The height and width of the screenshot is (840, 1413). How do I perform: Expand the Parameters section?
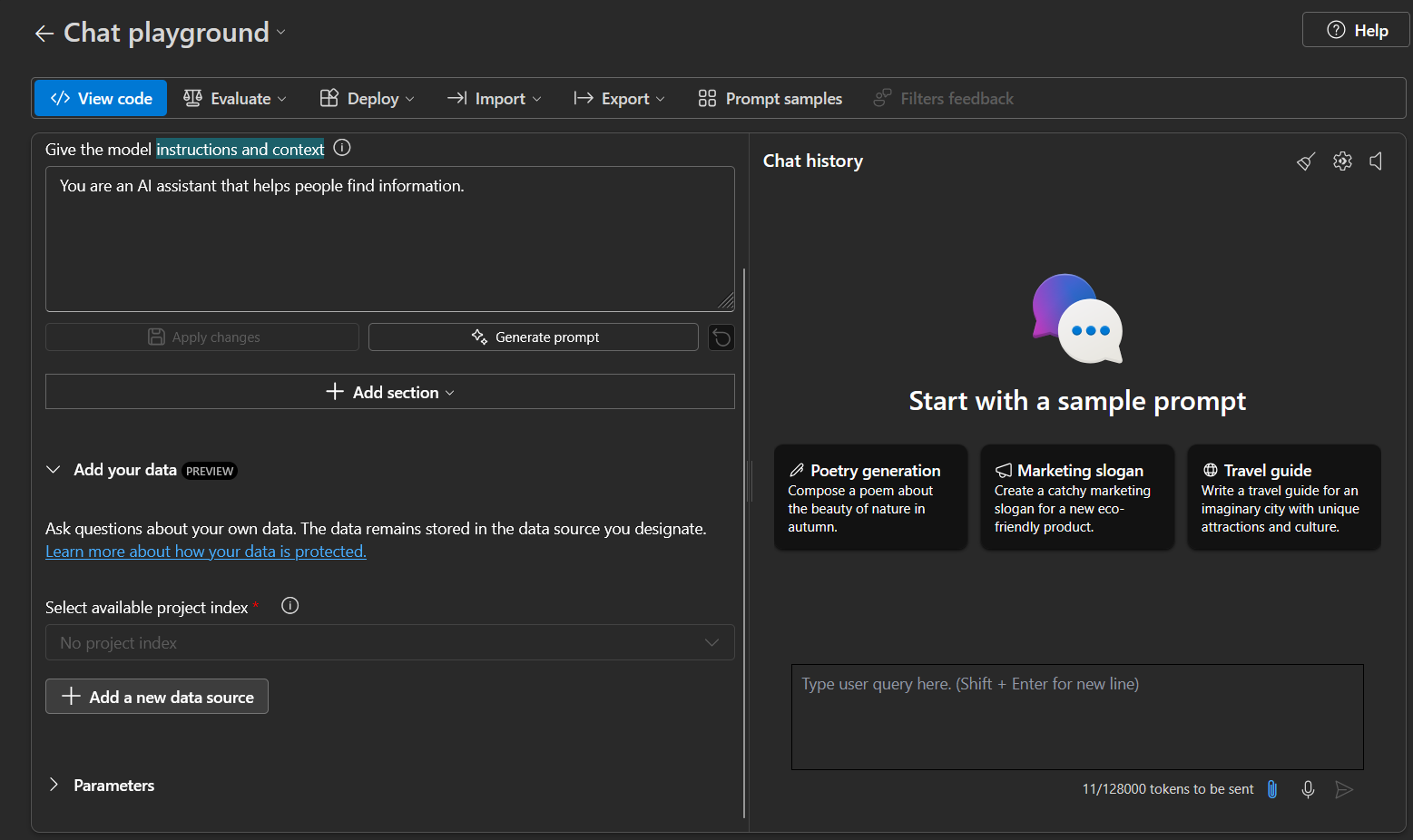[101, 785]
